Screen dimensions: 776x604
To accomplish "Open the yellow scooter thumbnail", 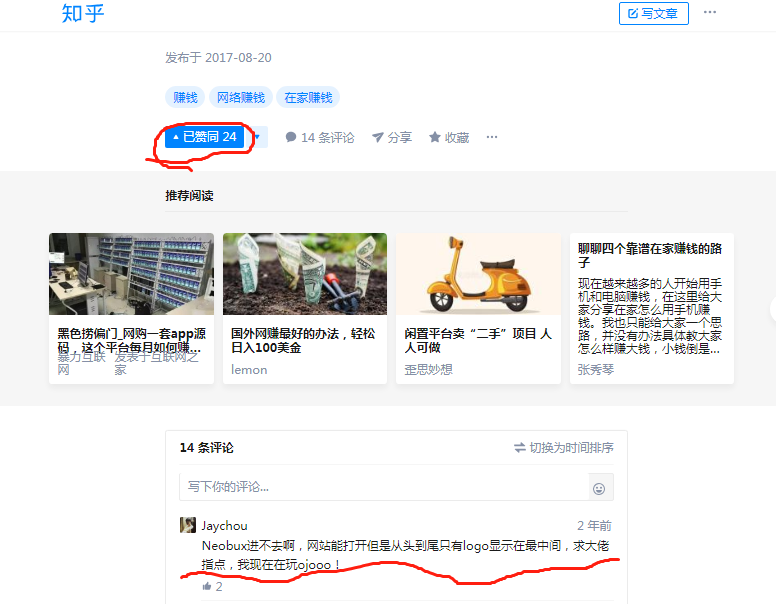I will pos(479,274).
